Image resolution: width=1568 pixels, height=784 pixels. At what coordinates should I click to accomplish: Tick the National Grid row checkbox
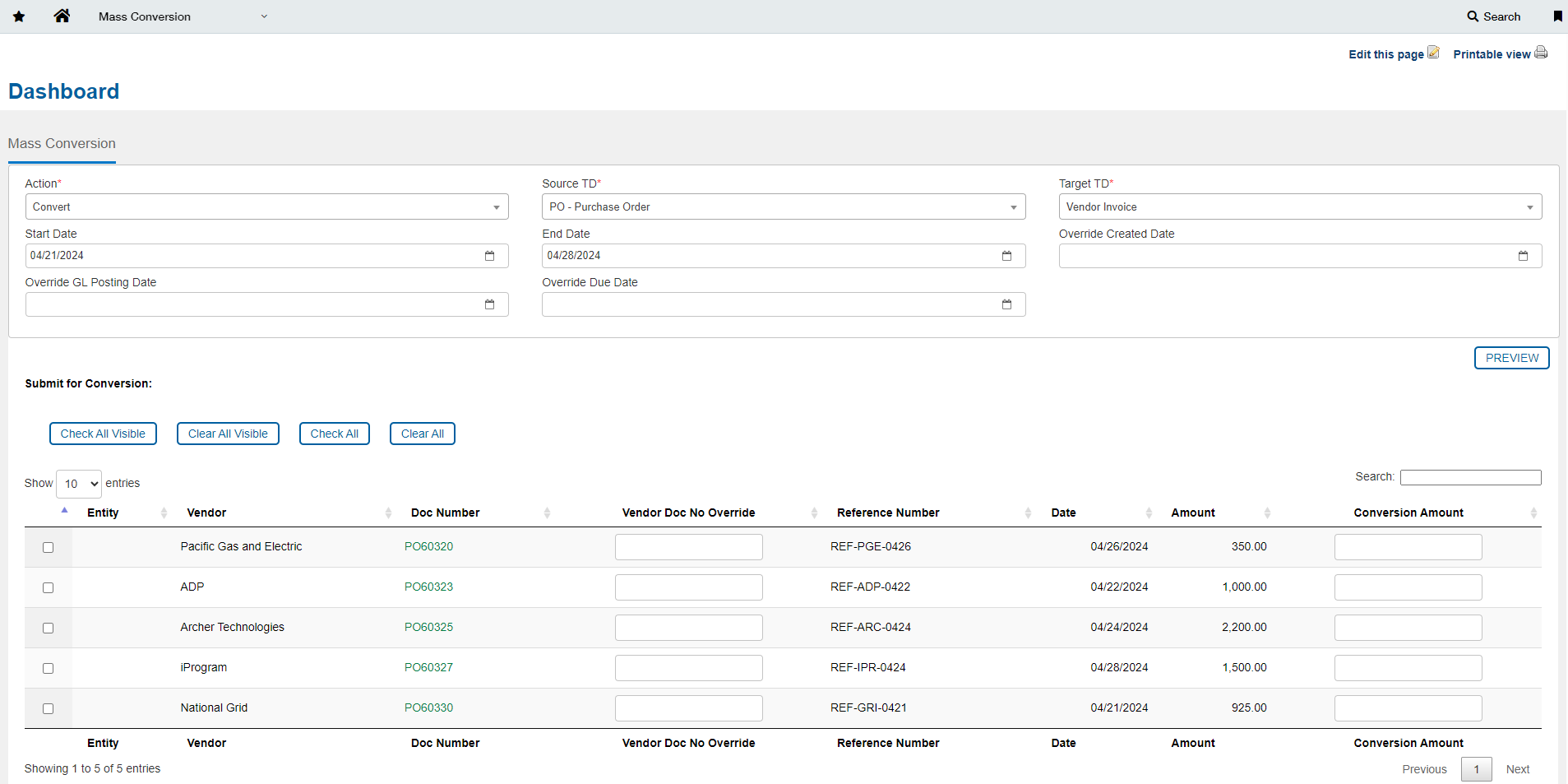[49, 708]
